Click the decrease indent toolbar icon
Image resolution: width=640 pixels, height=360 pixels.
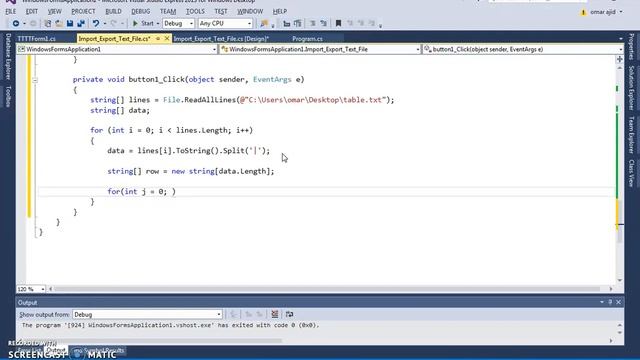pos(287,24)
